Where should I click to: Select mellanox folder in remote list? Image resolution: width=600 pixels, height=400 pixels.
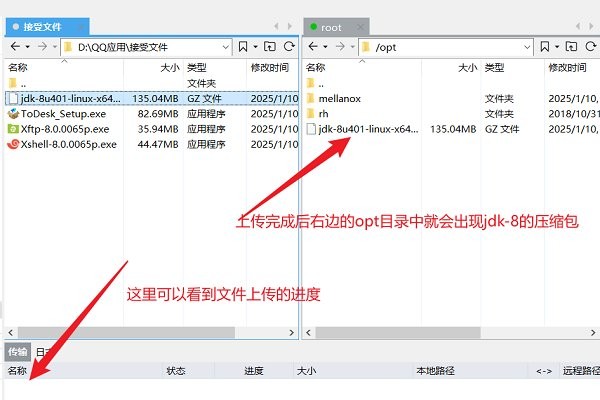pyautogui.click(x=452, y=98)
